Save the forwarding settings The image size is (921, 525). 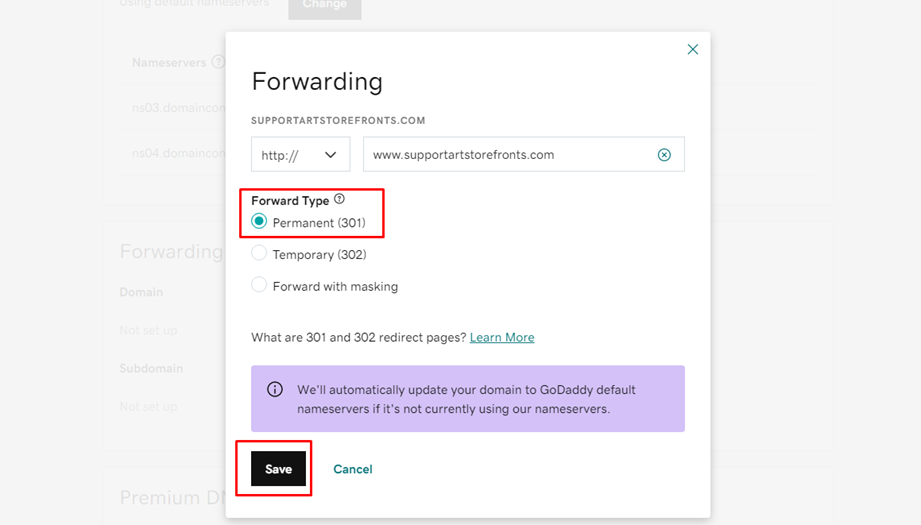(278, 469)
